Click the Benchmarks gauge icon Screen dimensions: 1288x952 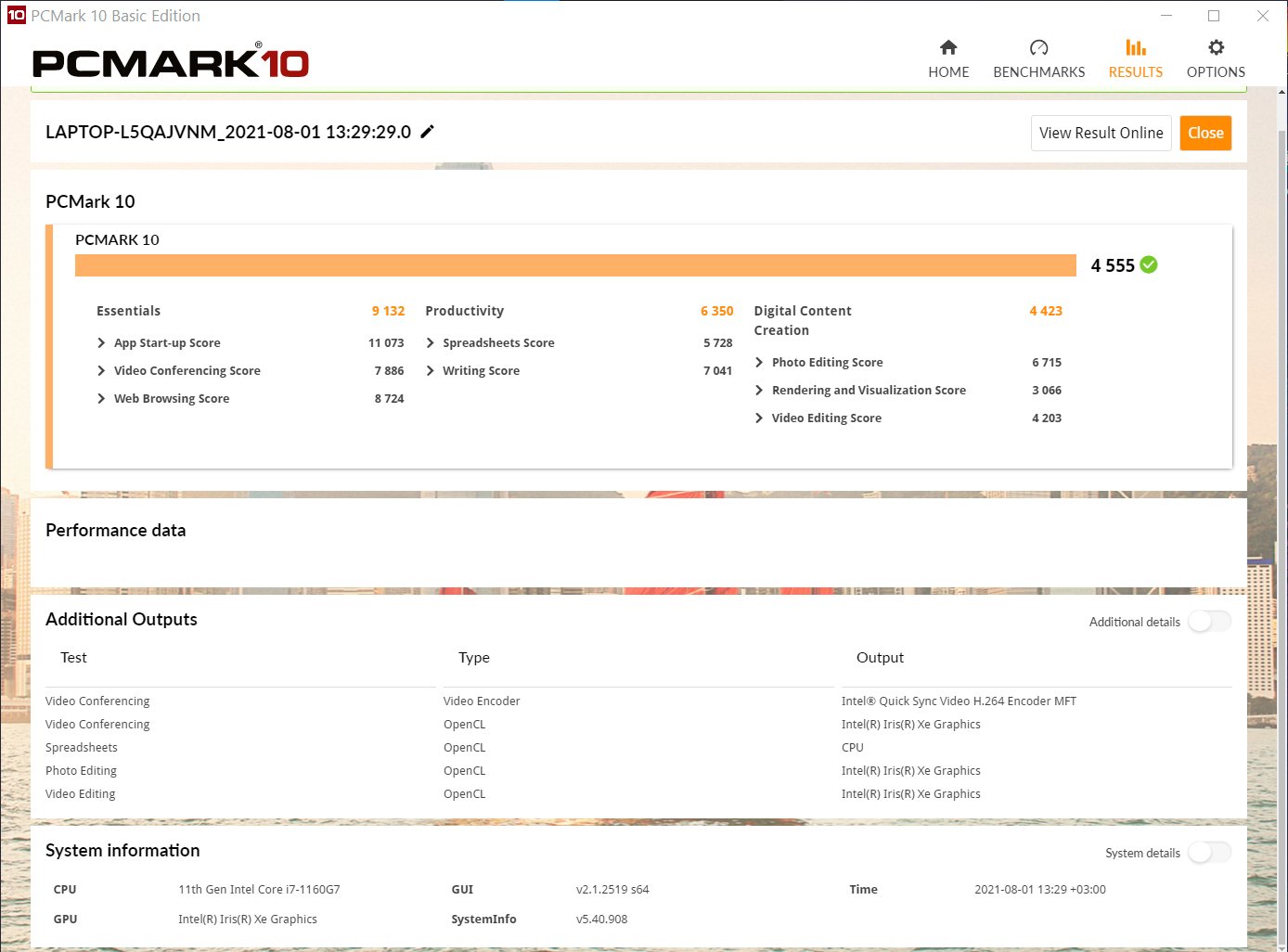tap(1038, 47)
